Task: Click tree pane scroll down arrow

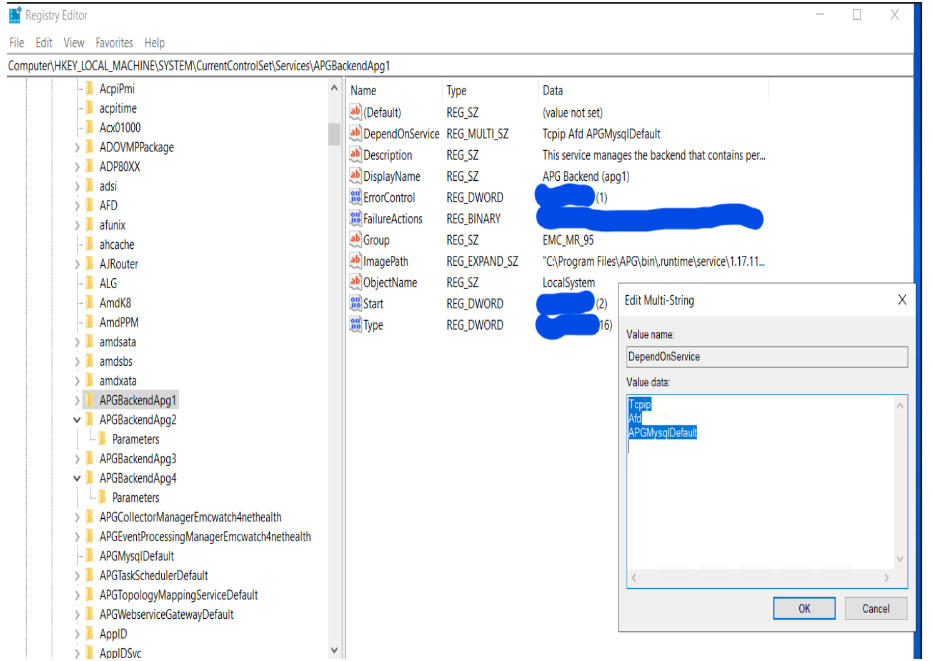Action: pos(334,650)
